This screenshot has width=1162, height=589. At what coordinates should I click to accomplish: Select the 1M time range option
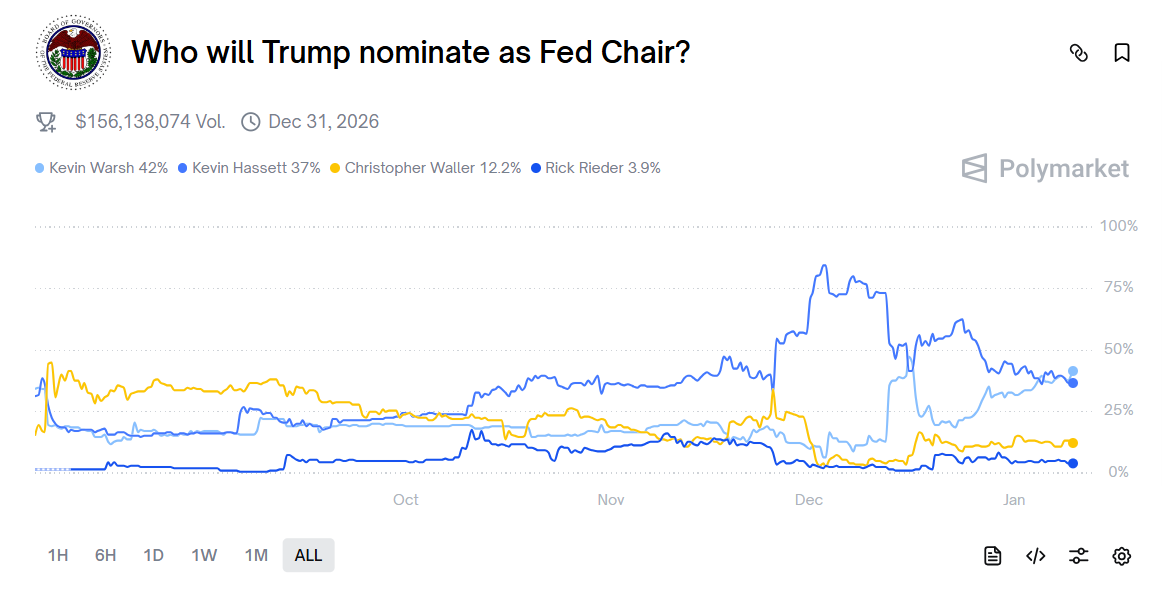255,555
